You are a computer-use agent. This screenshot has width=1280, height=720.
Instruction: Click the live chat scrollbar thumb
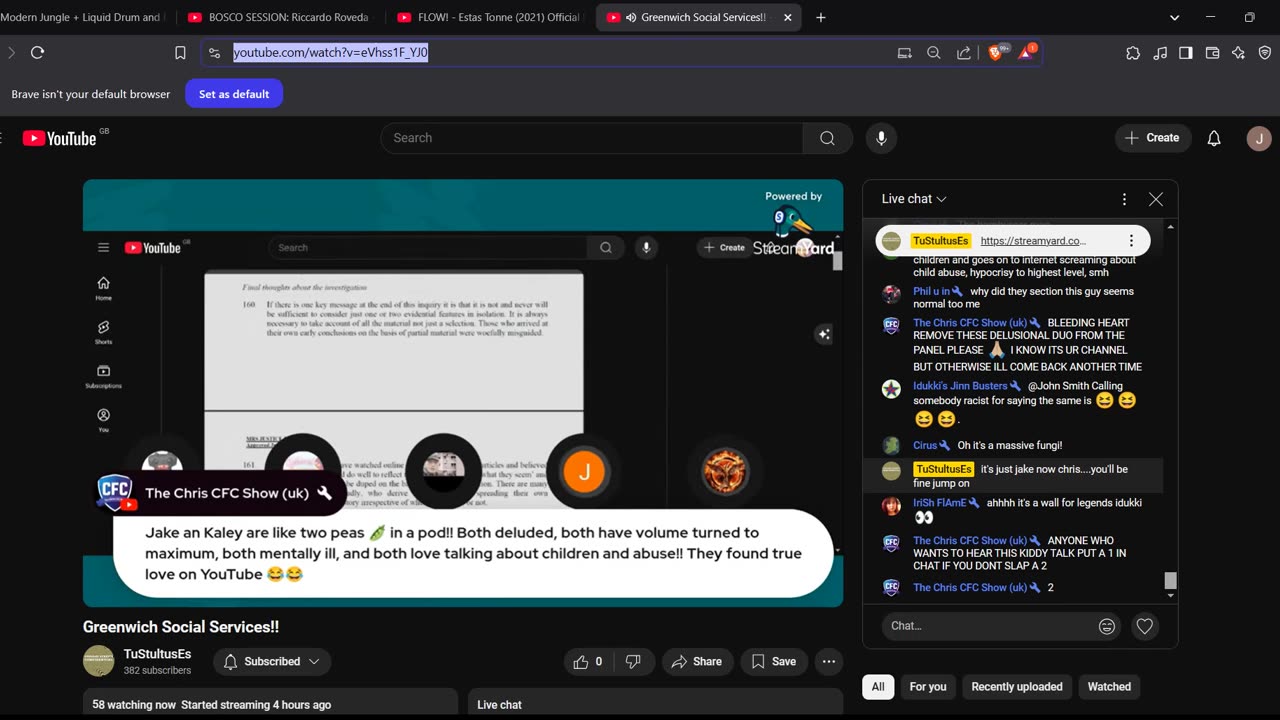coord(1170,580)
